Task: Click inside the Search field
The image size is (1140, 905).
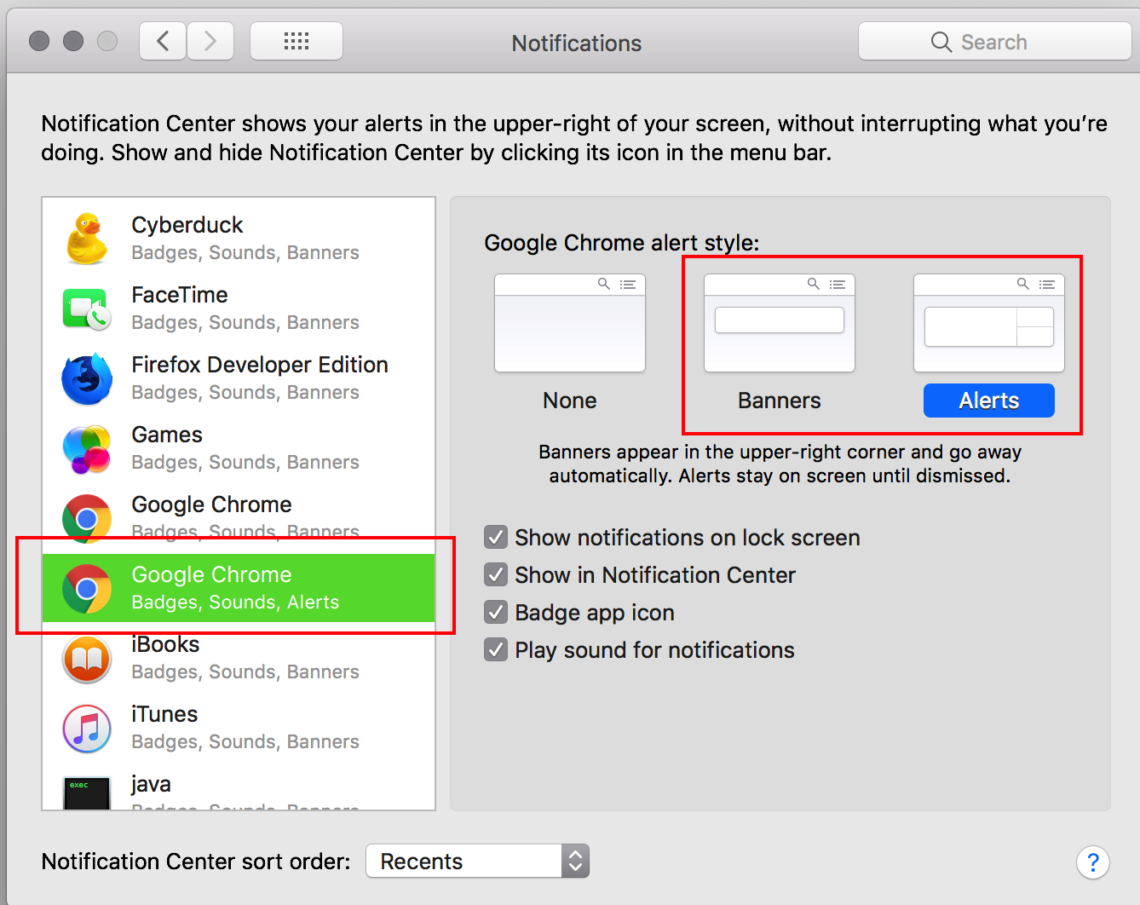Action: point(994,41)
